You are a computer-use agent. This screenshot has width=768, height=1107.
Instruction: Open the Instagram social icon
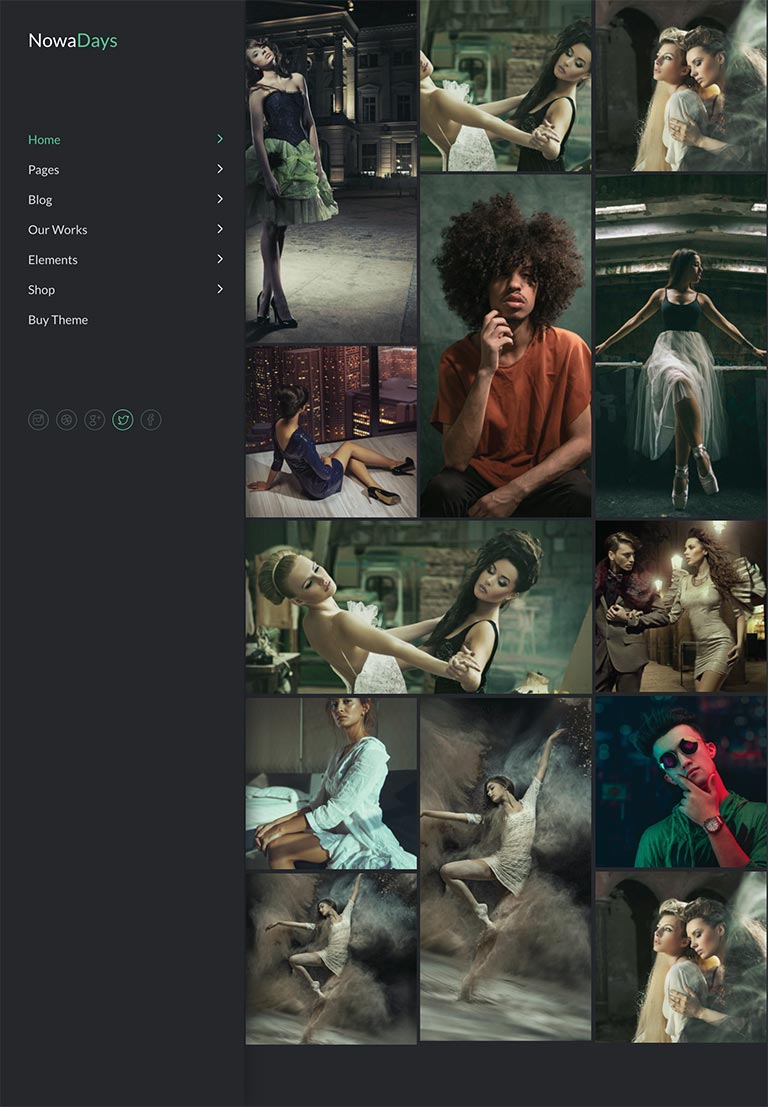click(38, 420)
